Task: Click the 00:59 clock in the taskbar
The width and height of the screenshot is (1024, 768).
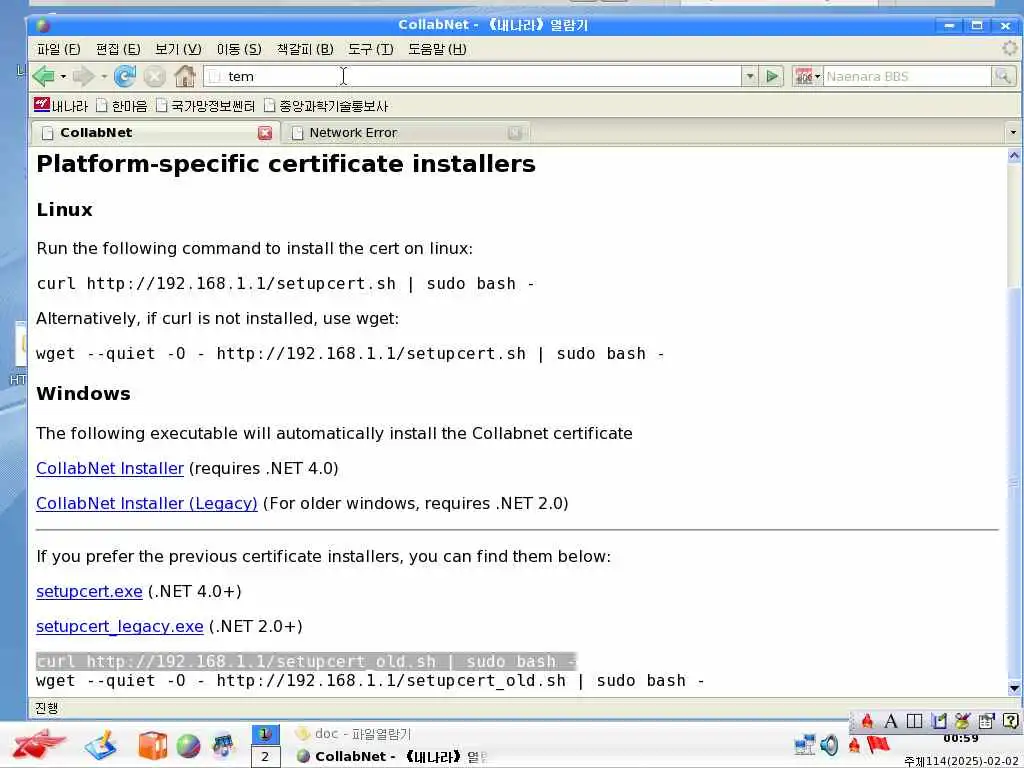Action: (961, 739)
